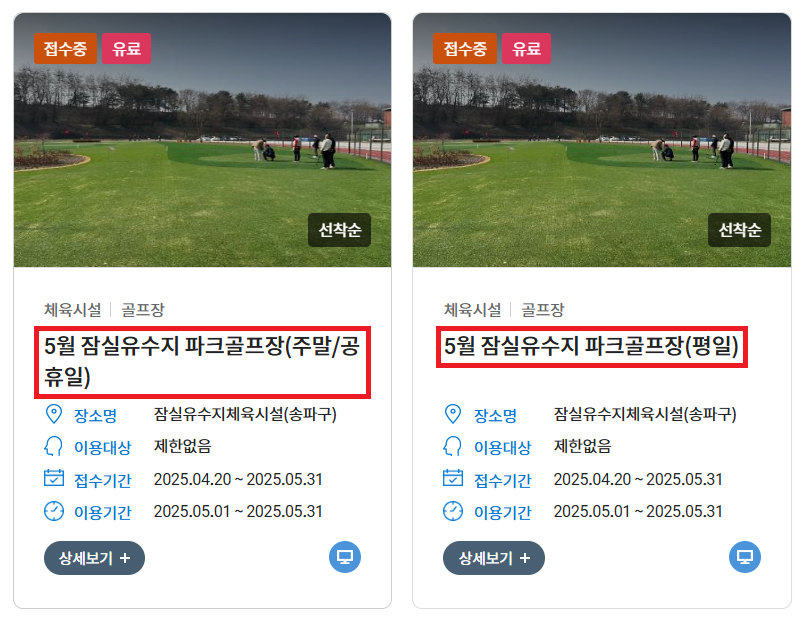This screenshot has width=805, height=626.
Task: Click the golf course photo on weekend card
Action: tap(202, 140)
